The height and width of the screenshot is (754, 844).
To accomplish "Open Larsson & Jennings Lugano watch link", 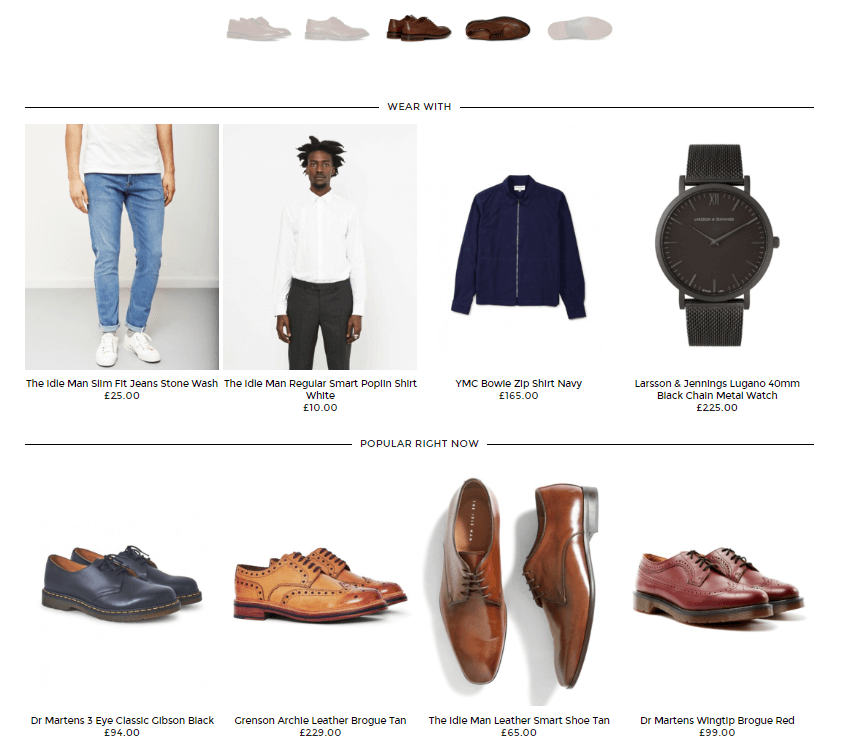I will tap(717, 389).
